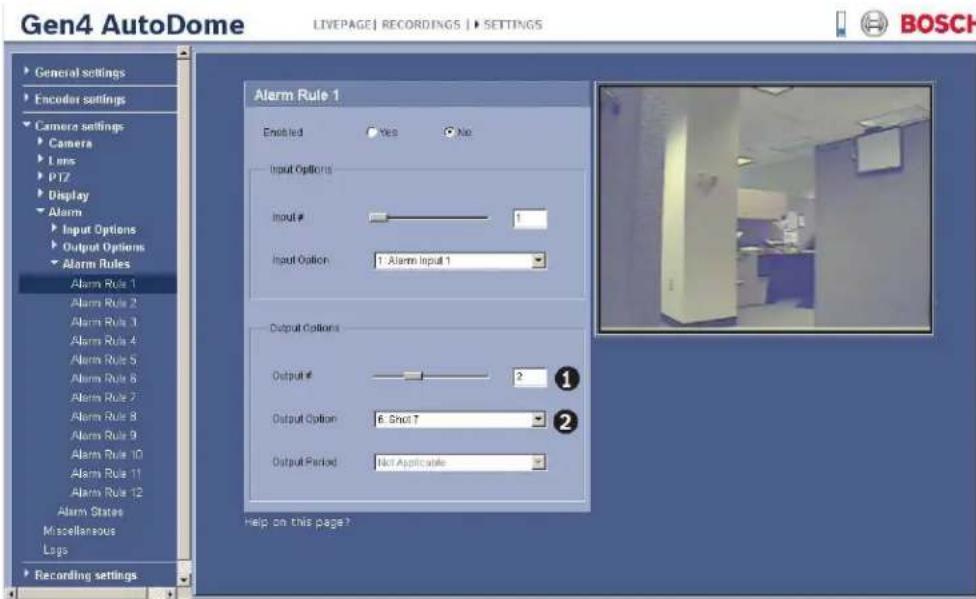
Task: Open Miscellaneous settings page
Action: tap(79, 531)
